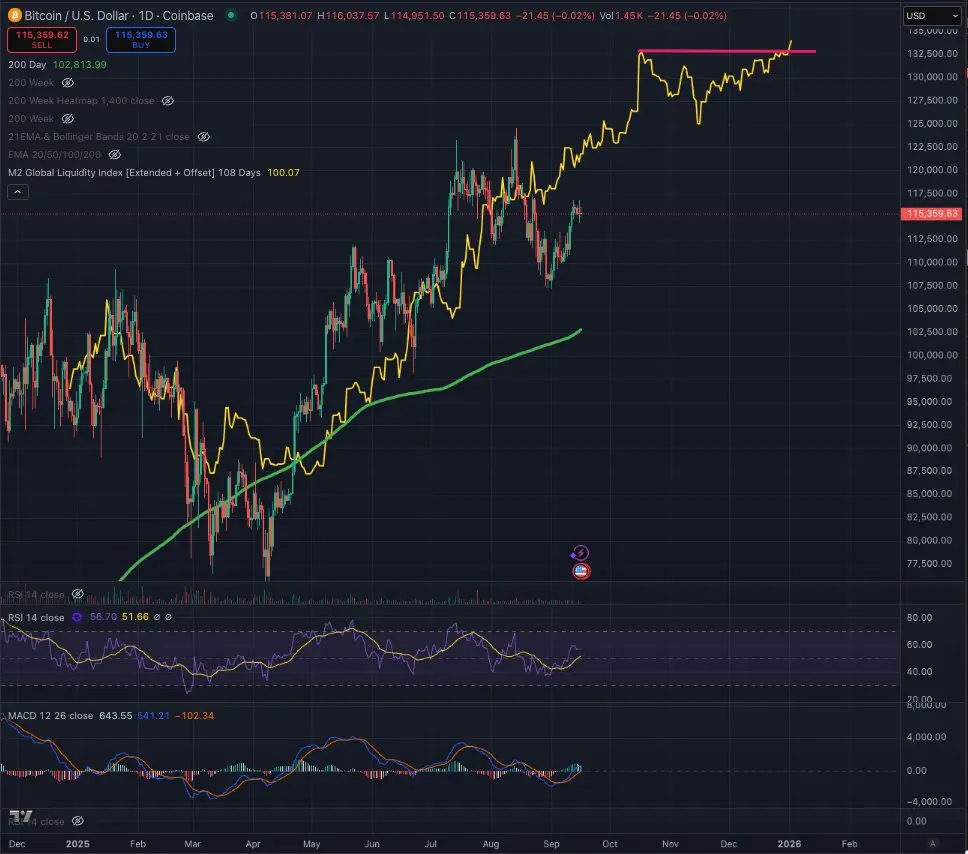Click the 2025 label on the time axis

click(x=78, y=844)
